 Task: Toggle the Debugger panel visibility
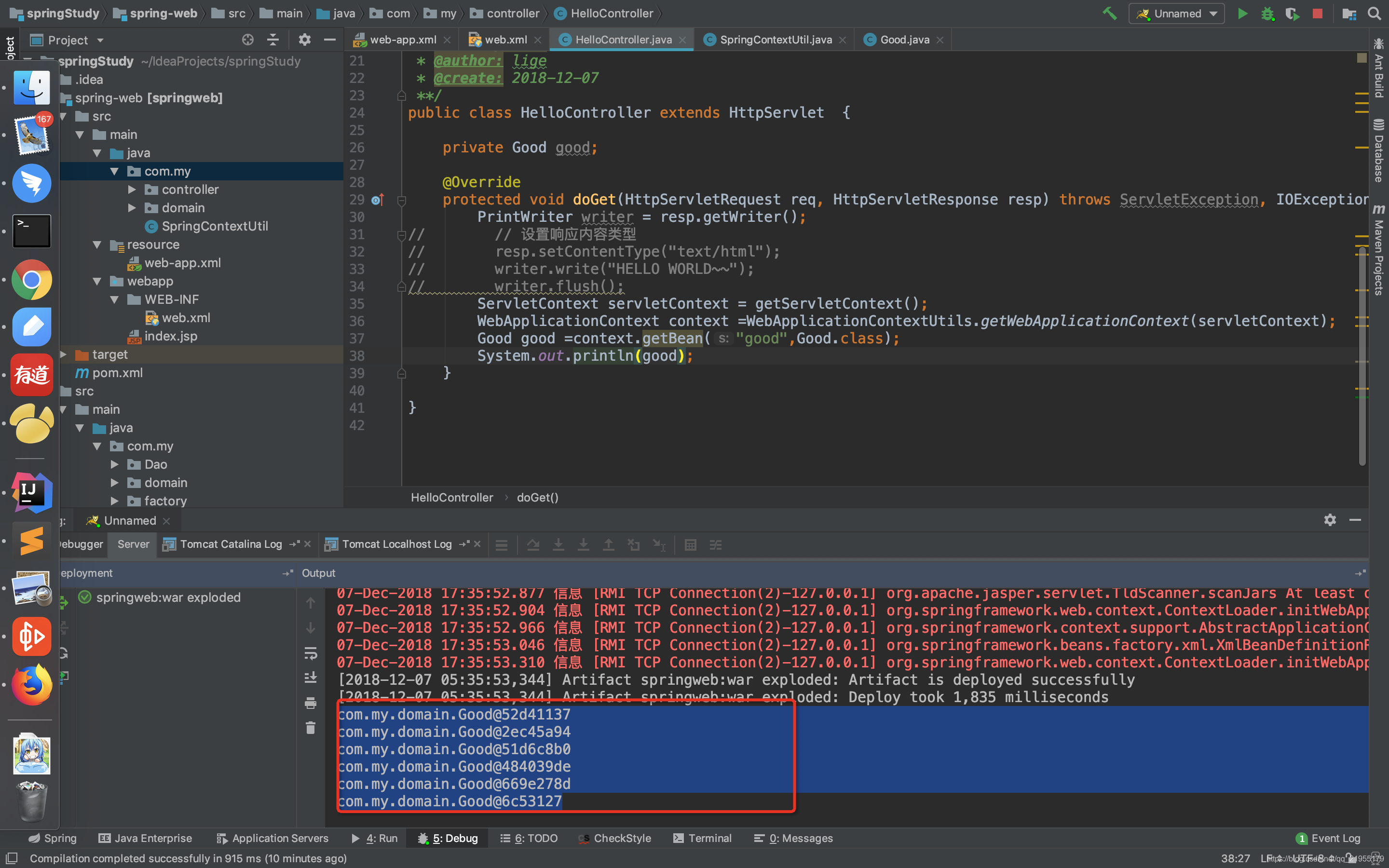pyautogui.click(x=80, y=544)
